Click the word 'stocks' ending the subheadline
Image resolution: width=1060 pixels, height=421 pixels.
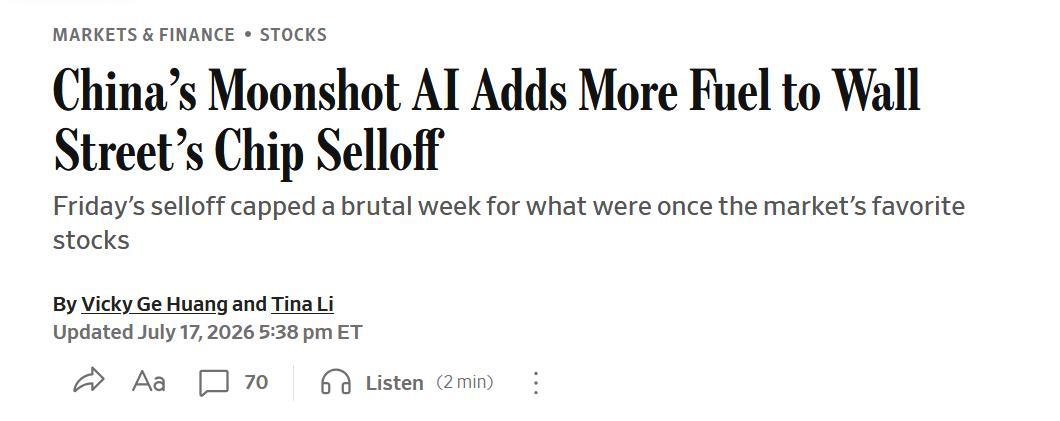click(91, 240)
